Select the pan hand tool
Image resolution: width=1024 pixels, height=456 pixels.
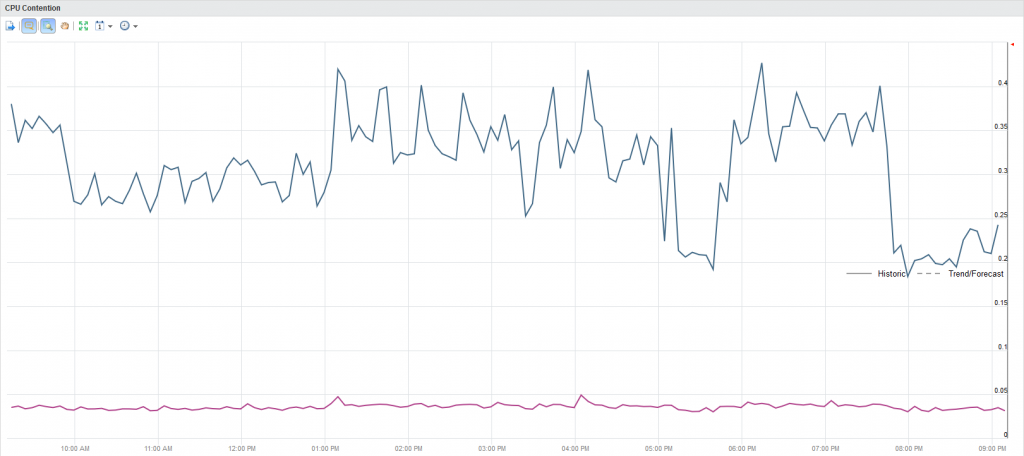tap(65, 26)
